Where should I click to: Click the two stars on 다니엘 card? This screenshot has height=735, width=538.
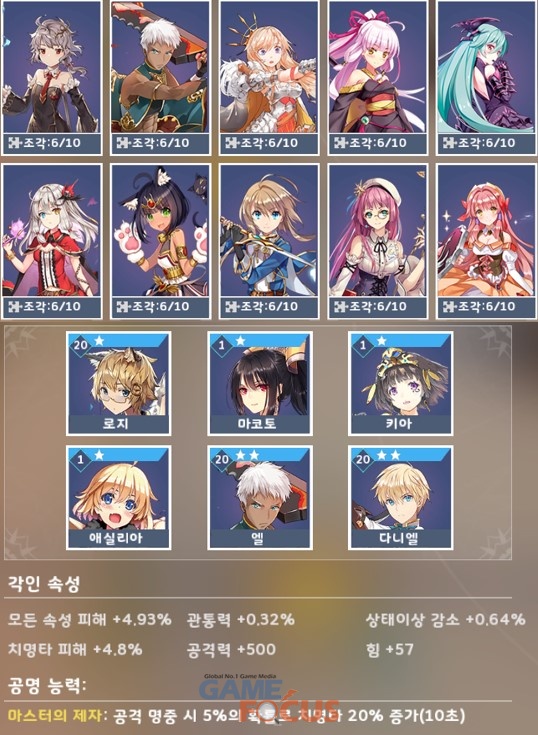click(x=388, y=455)
